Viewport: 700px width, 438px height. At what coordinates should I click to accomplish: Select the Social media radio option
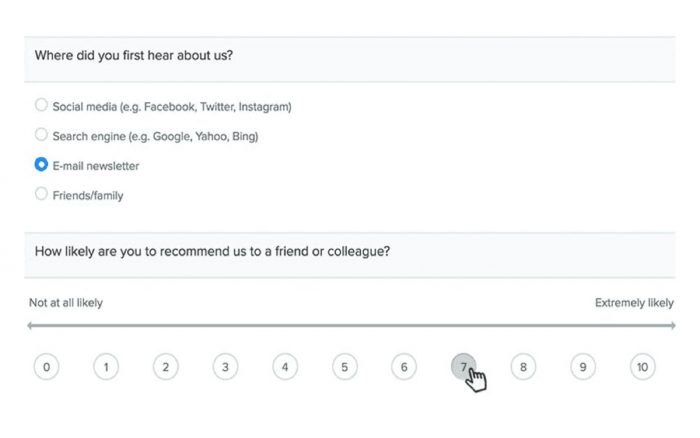(41, 105)
